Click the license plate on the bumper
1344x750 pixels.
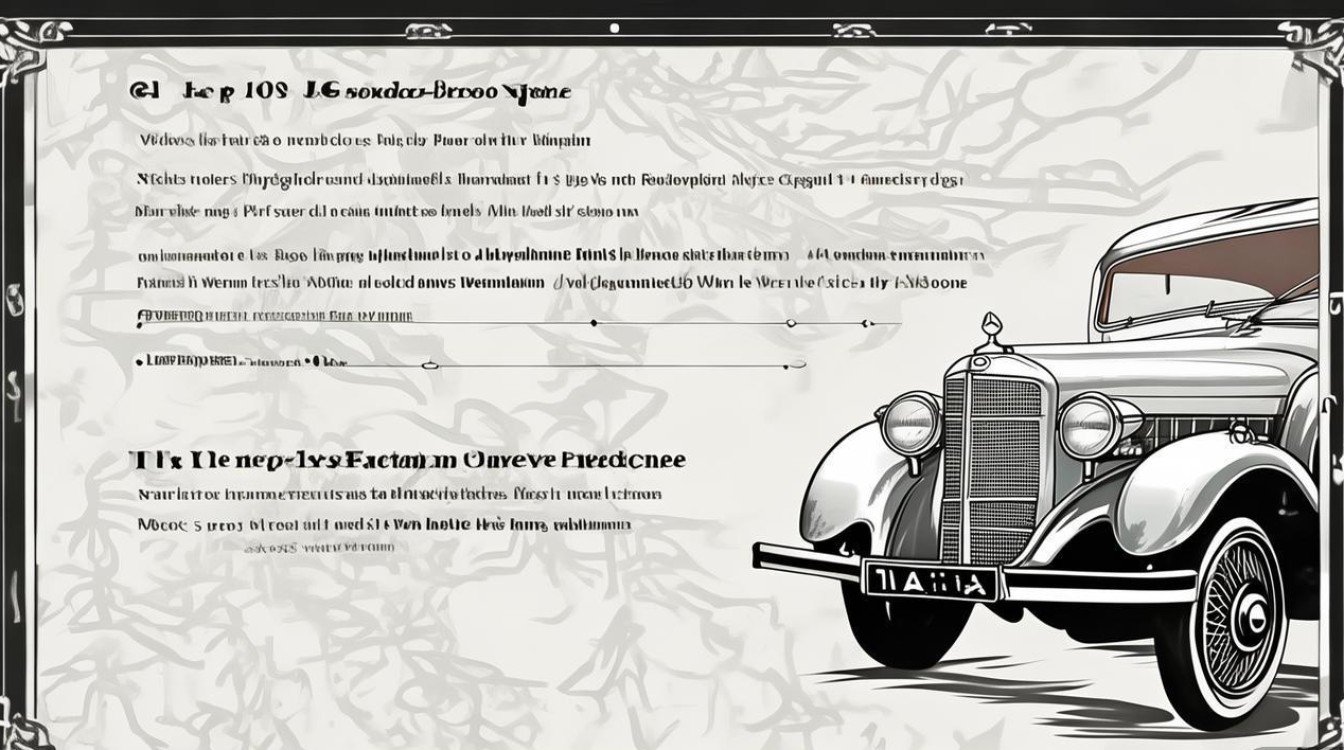[x=931, y=581]
